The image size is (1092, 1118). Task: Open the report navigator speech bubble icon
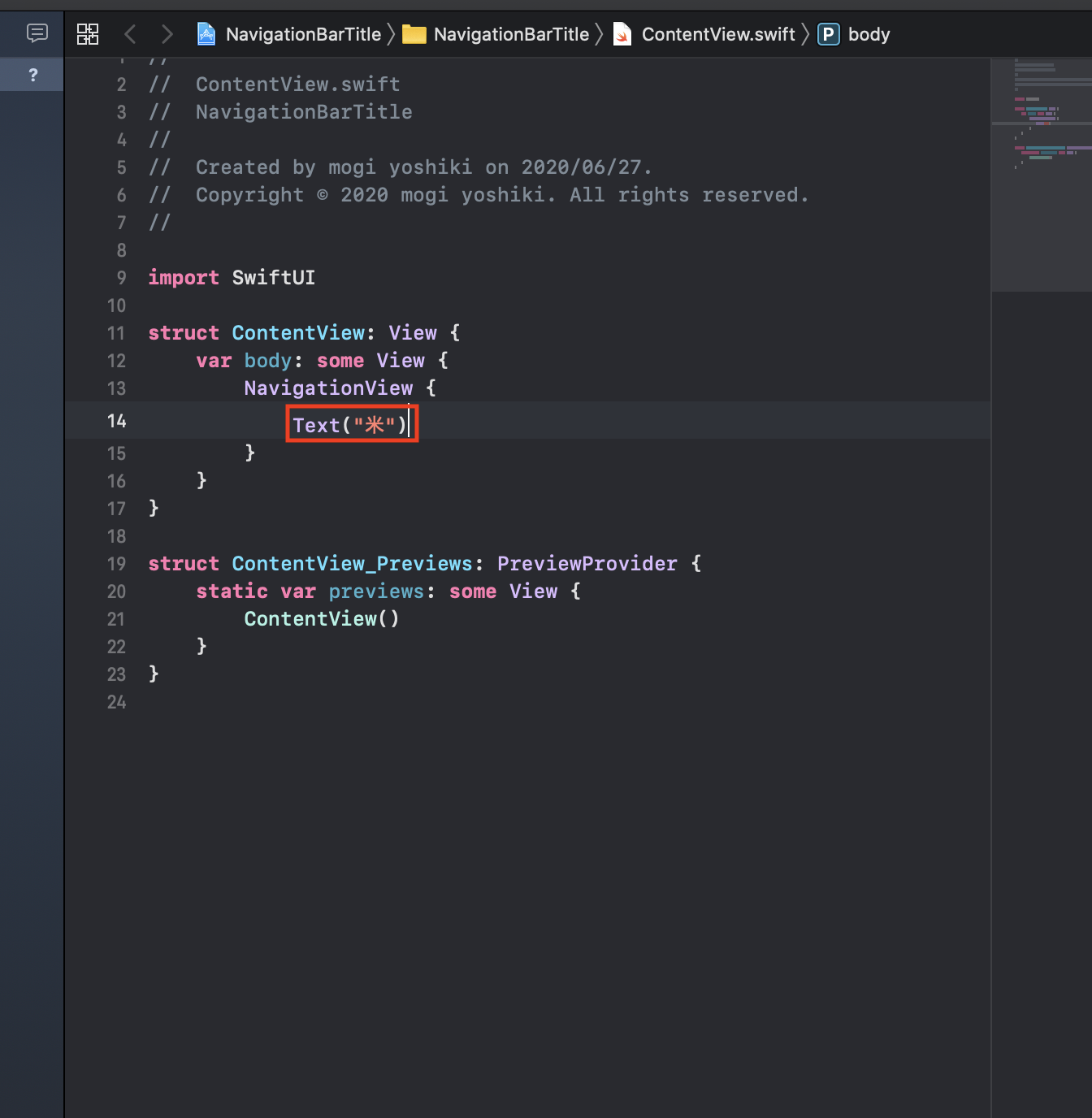(37, 33)
